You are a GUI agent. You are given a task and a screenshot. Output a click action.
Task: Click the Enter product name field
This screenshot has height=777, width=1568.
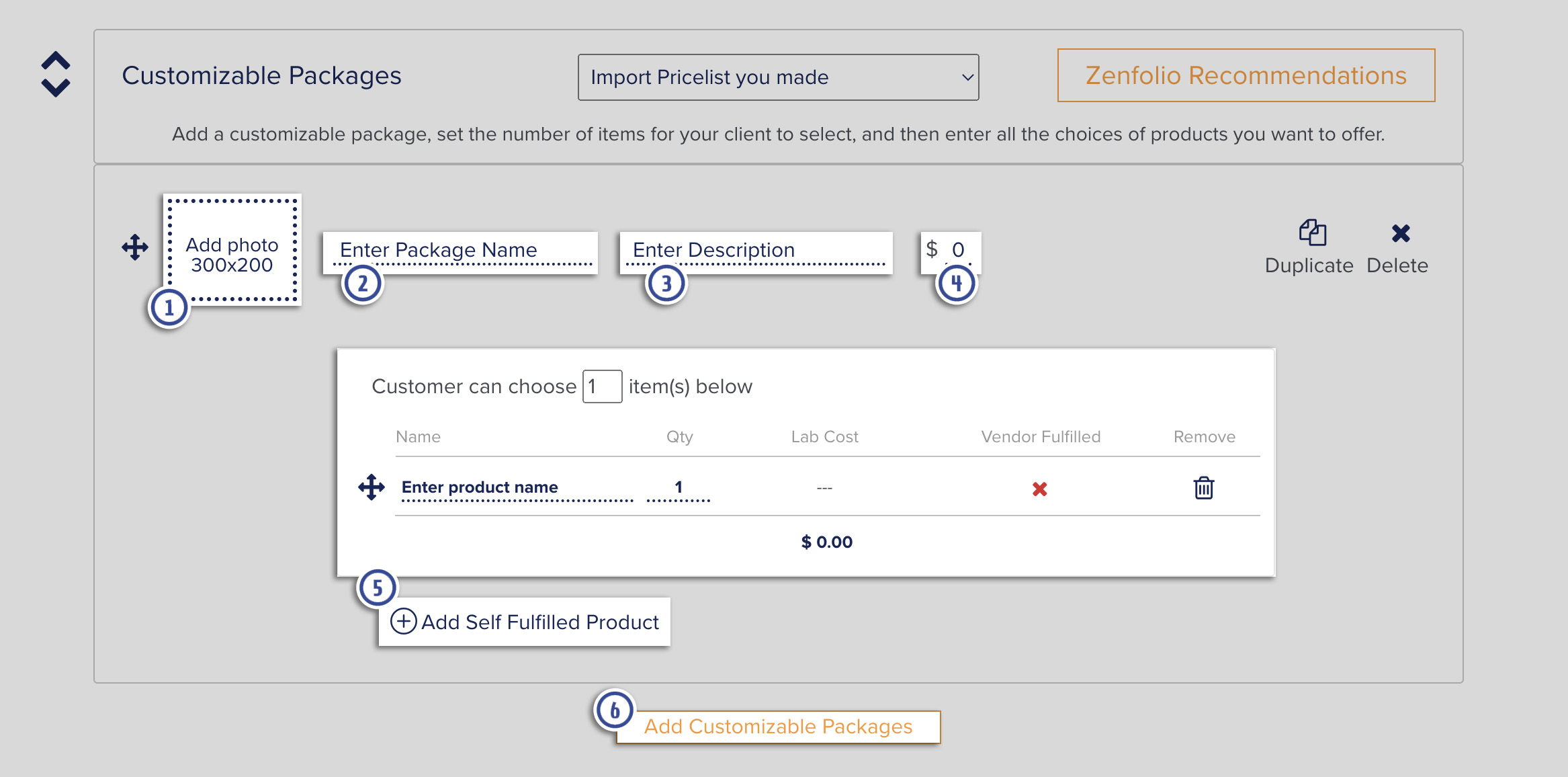(517, 489)
